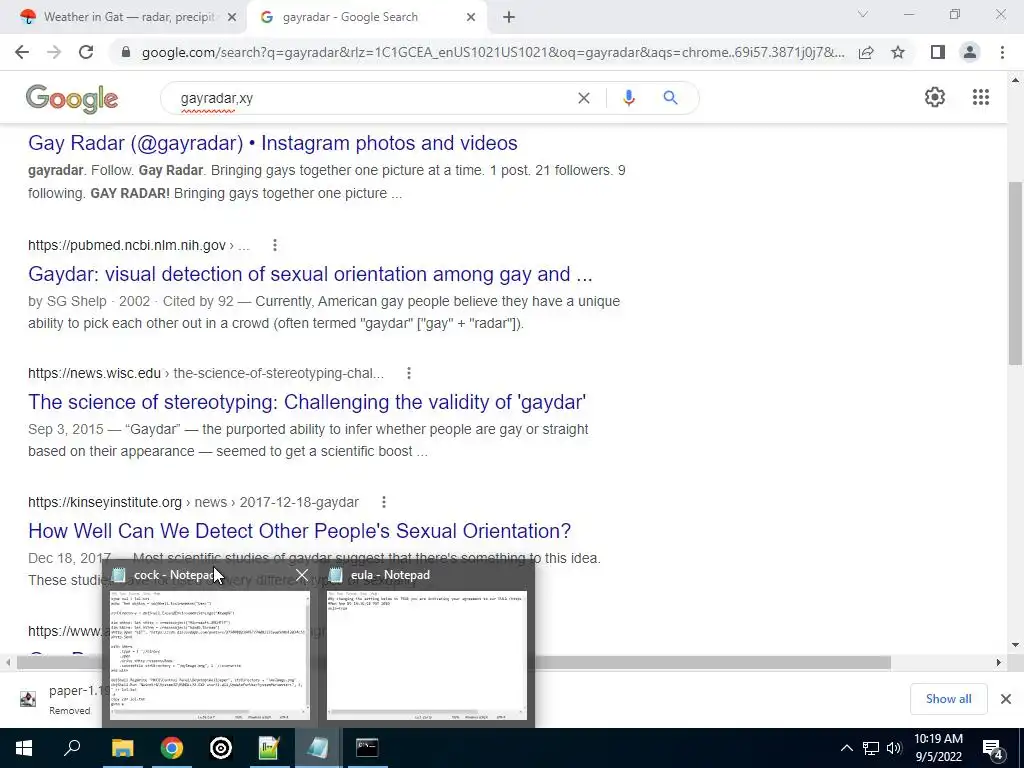Click the browser forward arrow
1024x768 pixels.
[x=54, y=52]
